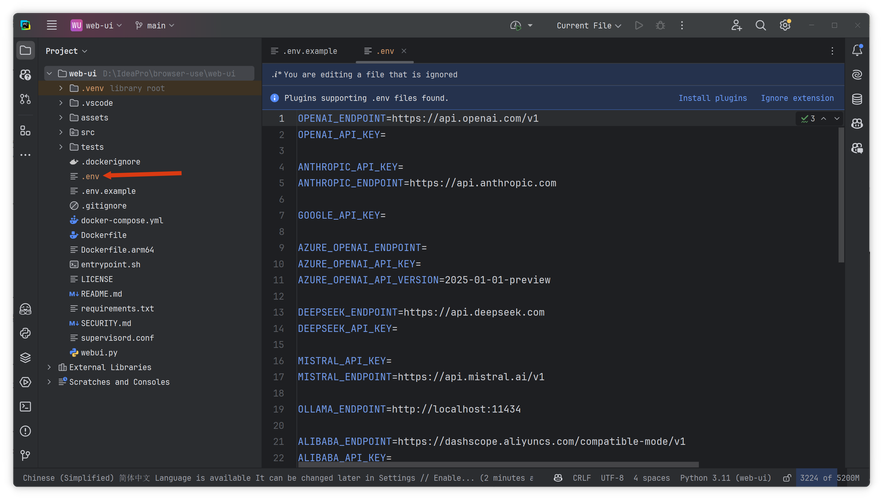Open webui.py in project tree

[99, 352]
